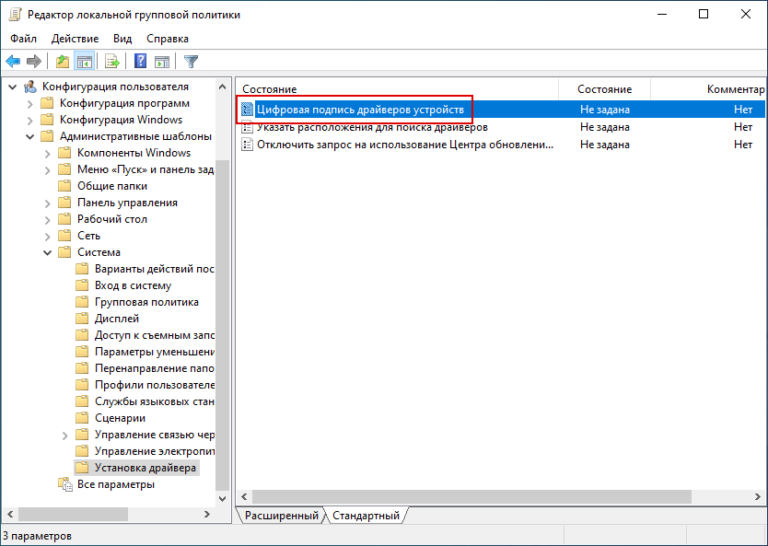
Task: Open Help via blue question mark icon
Action: [x=141, y=61]
